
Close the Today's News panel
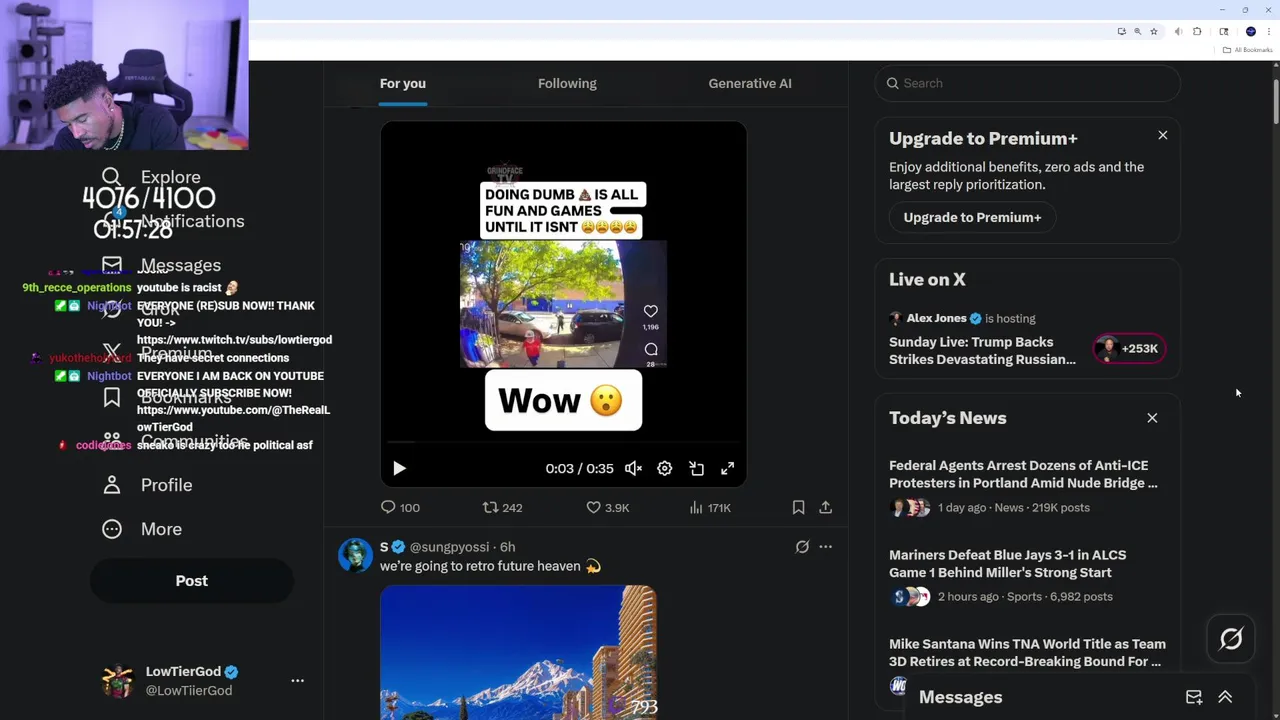click(x=1152, y=418)
